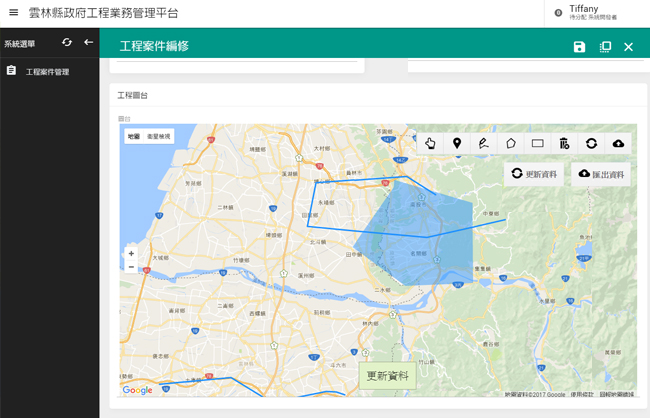This screenshot has height=418, width=650.
Task: Open the Tiffany user account menu
Action: tap(590, 12)
